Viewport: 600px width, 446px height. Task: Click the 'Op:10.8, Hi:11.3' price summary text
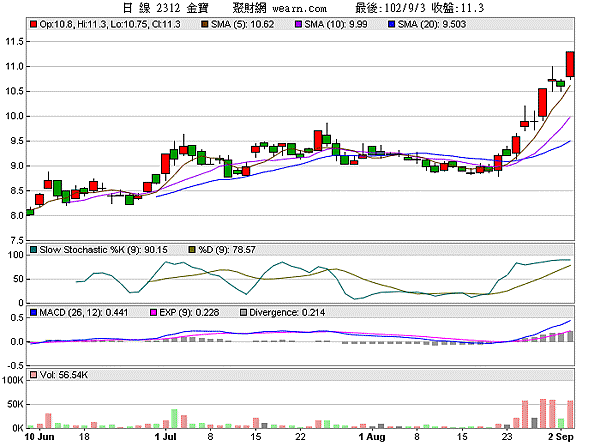click(x=73, y=24)
